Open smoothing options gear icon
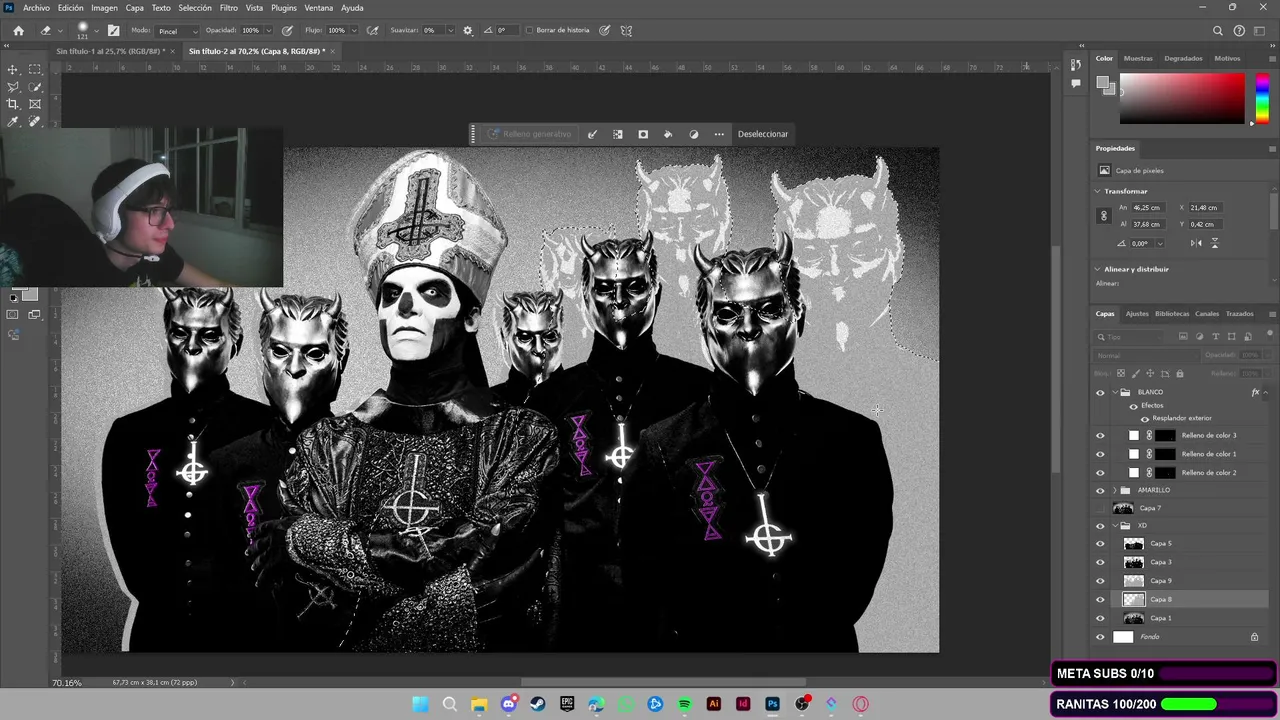1280x720 pixels. click(x=467, y=30)
